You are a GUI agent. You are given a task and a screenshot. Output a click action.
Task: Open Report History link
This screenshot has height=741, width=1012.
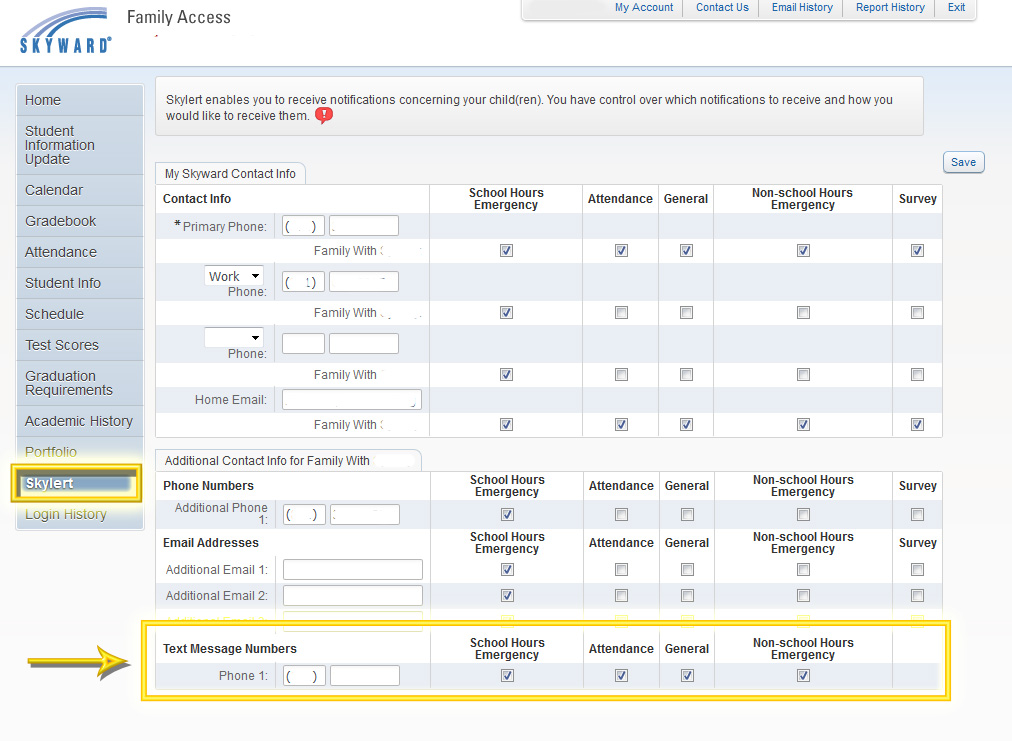coord(890,8)
